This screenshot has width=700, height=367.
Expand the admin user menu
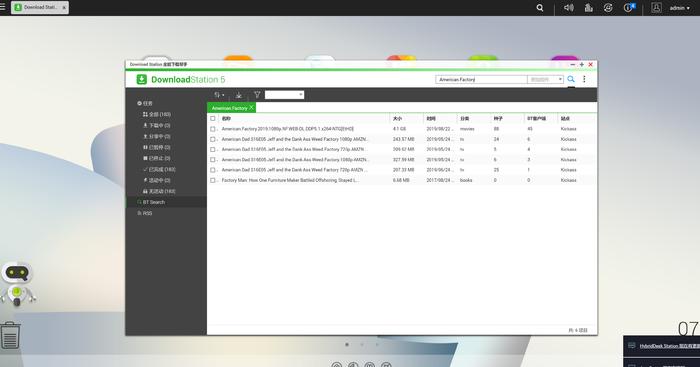(679, 8)
